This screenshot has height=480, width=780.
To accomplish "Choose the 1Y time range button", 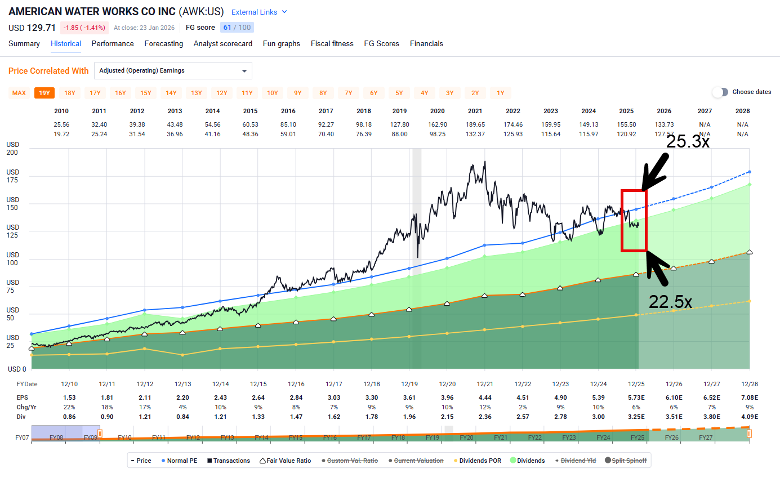I will (500, 92).
